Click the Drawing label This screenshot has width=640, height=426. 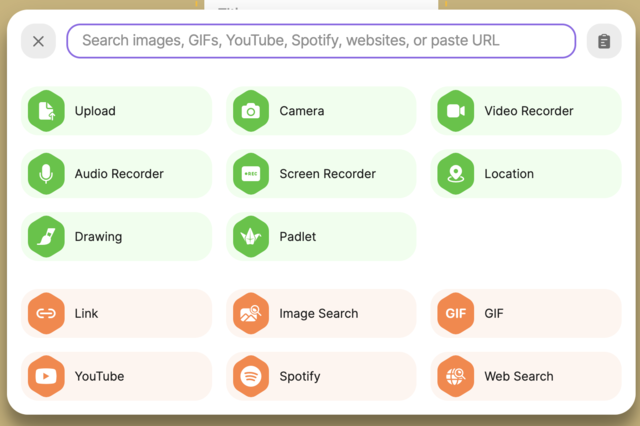tap(98, 237)
